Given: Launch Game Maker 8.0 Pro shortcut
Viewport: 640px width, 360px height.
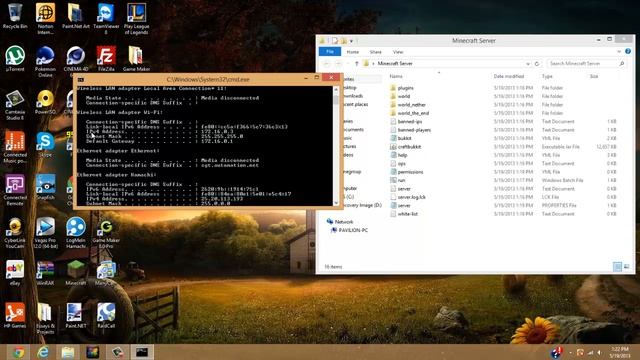Looking at the screenshot, I should (x=106, y=233).
